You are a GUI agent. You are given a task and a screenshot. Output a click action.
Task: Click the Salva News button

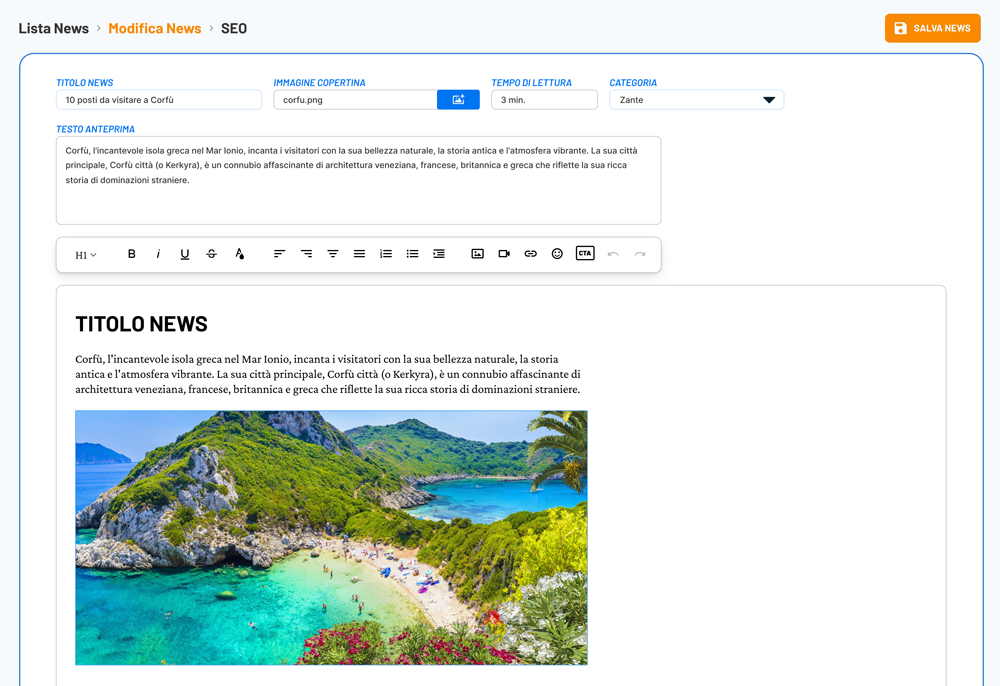pyautogui.click(x=932, y=28)
